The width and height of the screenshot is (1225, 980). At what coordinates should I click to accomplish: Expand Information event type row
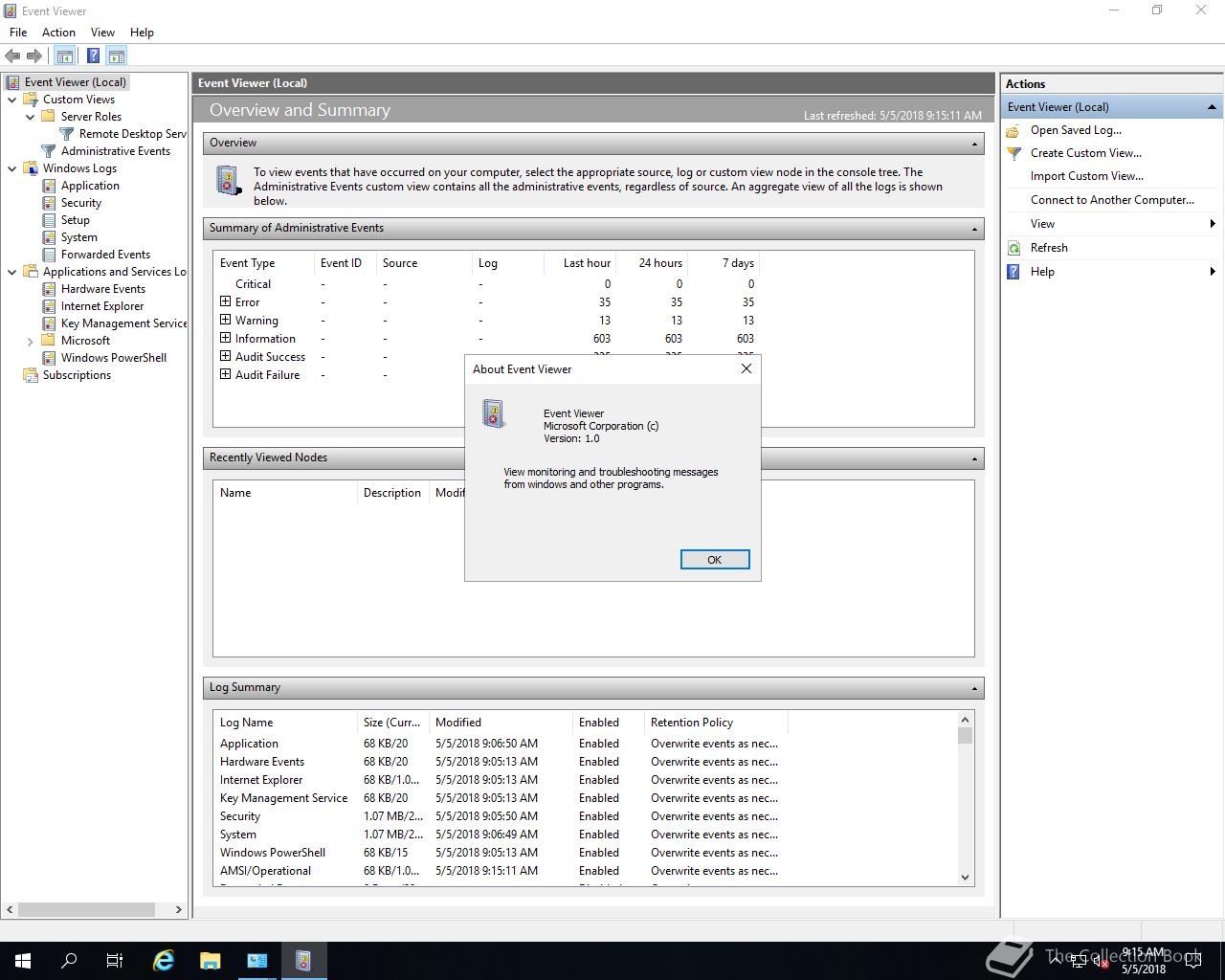226,338
